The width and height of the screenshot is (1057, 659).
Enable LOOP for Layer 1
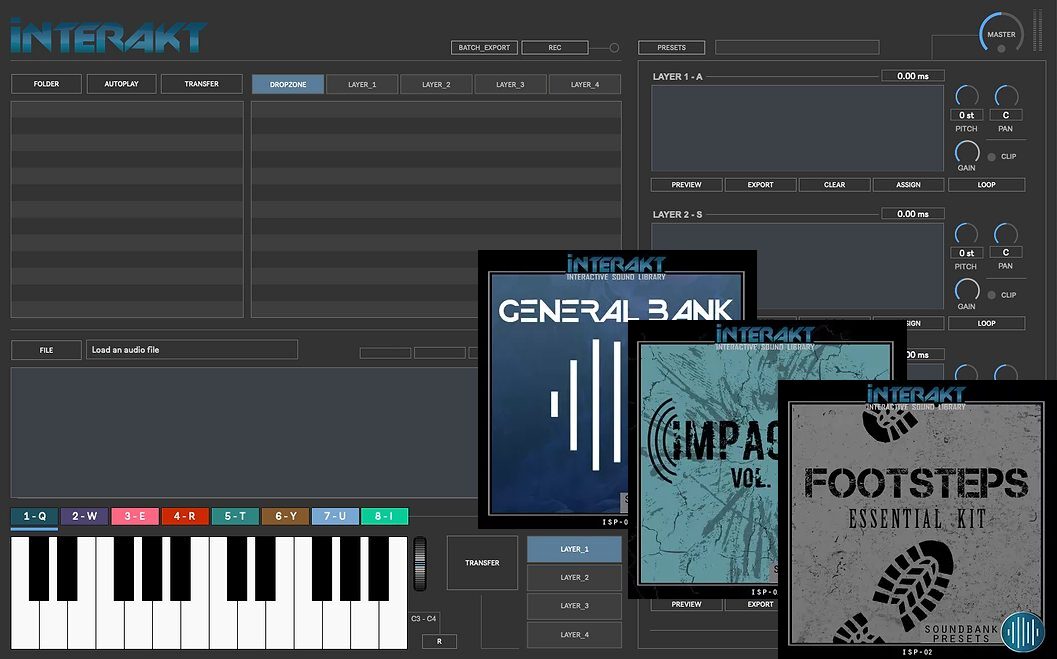pos(988,184)
